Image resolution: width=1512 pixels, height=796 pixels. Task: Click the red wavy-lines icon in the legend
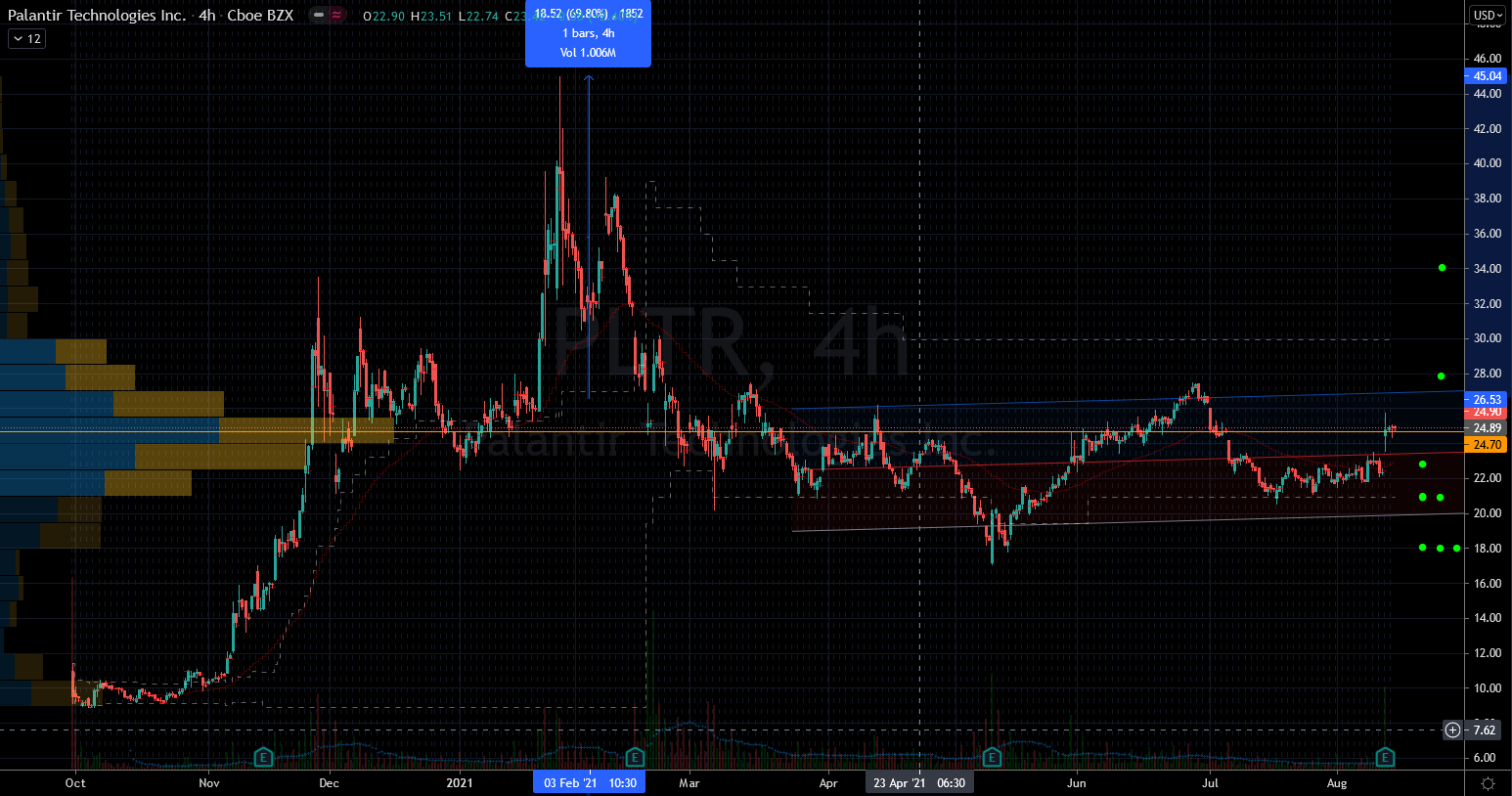tap(337, 16)
